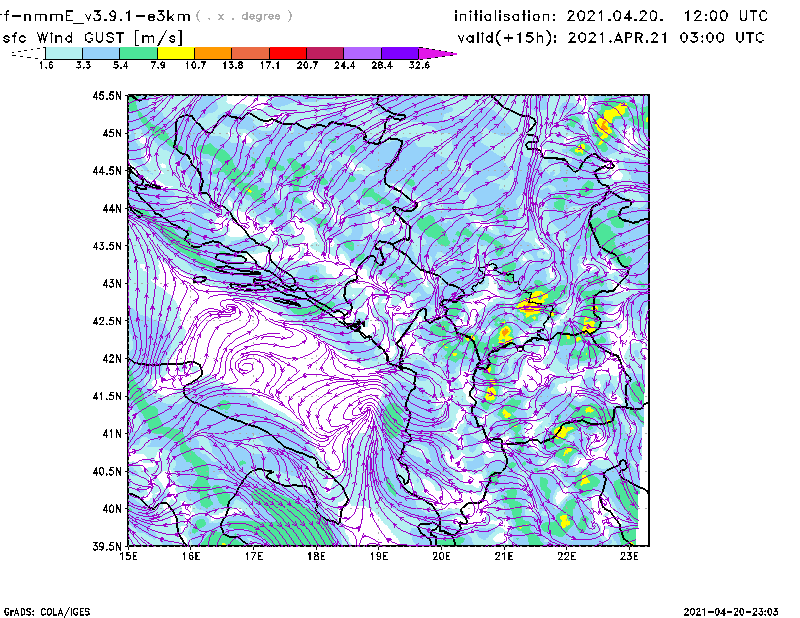Image resolution: width=800 pixels, height=618 pixels.
Task: Click the "39.5N" latitude label
Action: 107,547
